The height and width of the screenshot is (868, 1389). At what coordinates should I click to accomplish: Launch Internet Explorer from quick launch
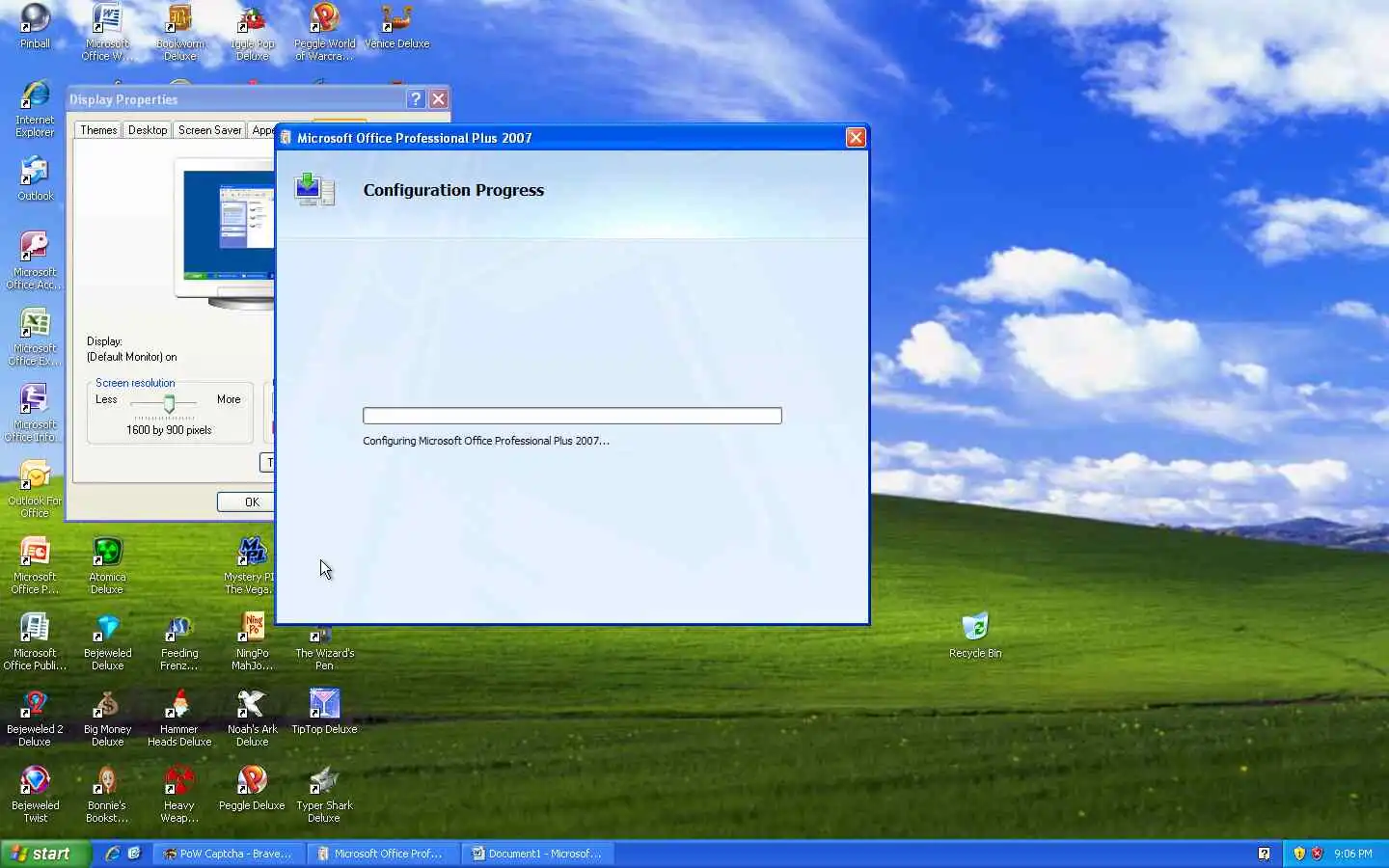(x=113, y=854)
